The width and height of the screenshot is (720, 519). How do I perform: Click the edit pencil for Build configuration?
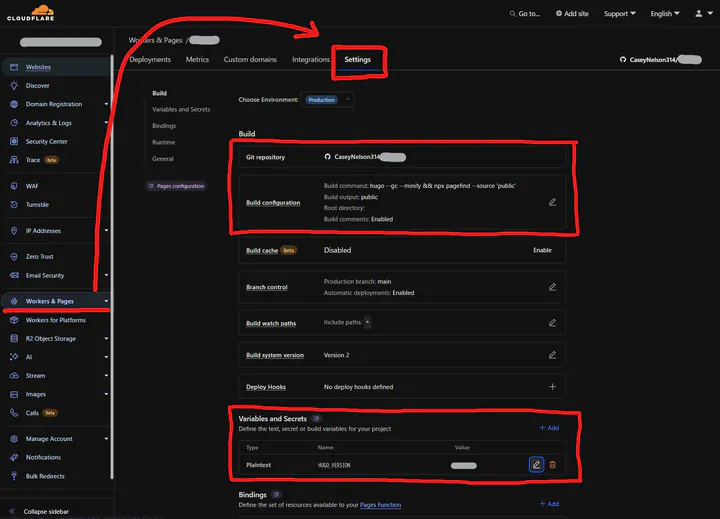click(552, 202)
